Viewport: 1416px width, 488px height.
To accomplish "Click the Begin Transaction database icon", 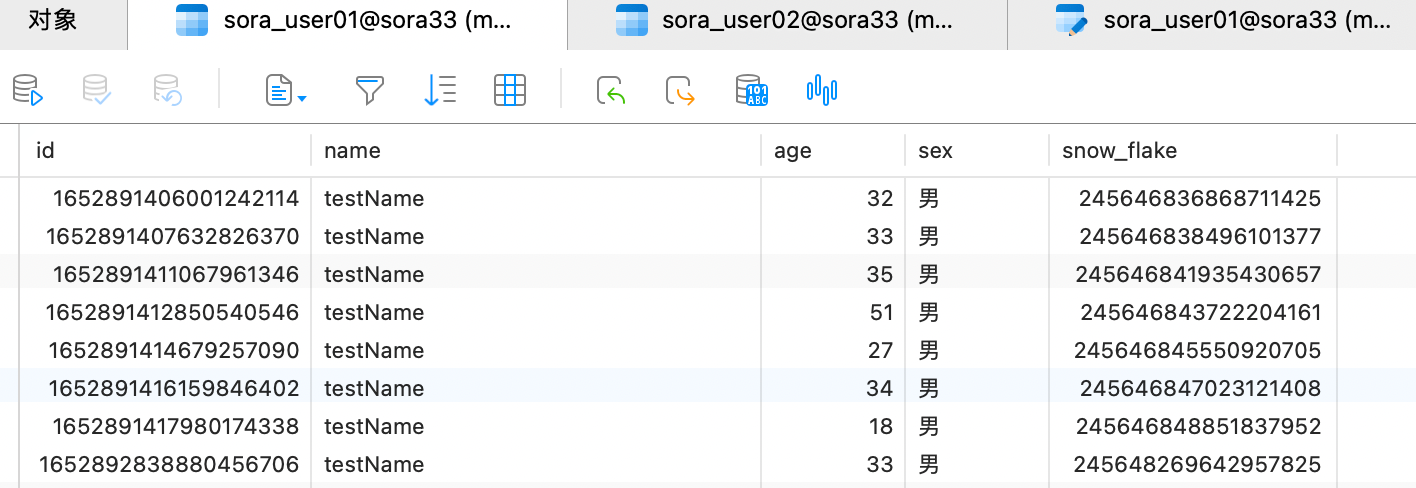I will click(x=27, y=91).
